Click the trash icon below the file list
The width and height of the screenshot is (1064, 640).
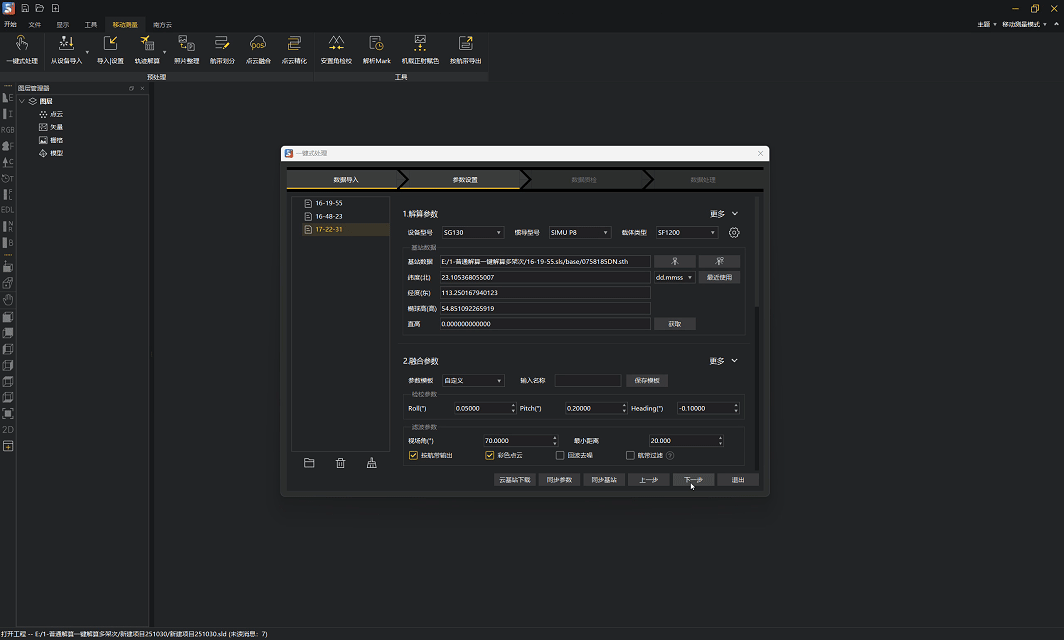point(340,463)
